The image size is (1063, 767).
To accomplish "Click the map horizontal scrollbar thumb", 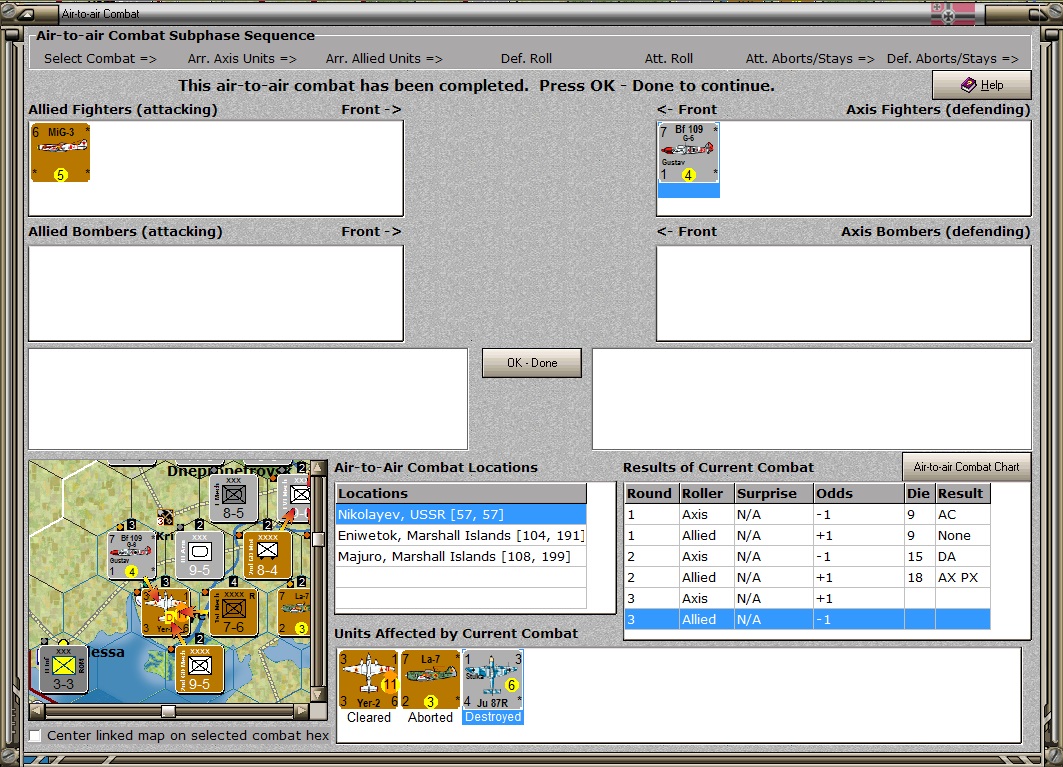I will click(x=168, y=711).
